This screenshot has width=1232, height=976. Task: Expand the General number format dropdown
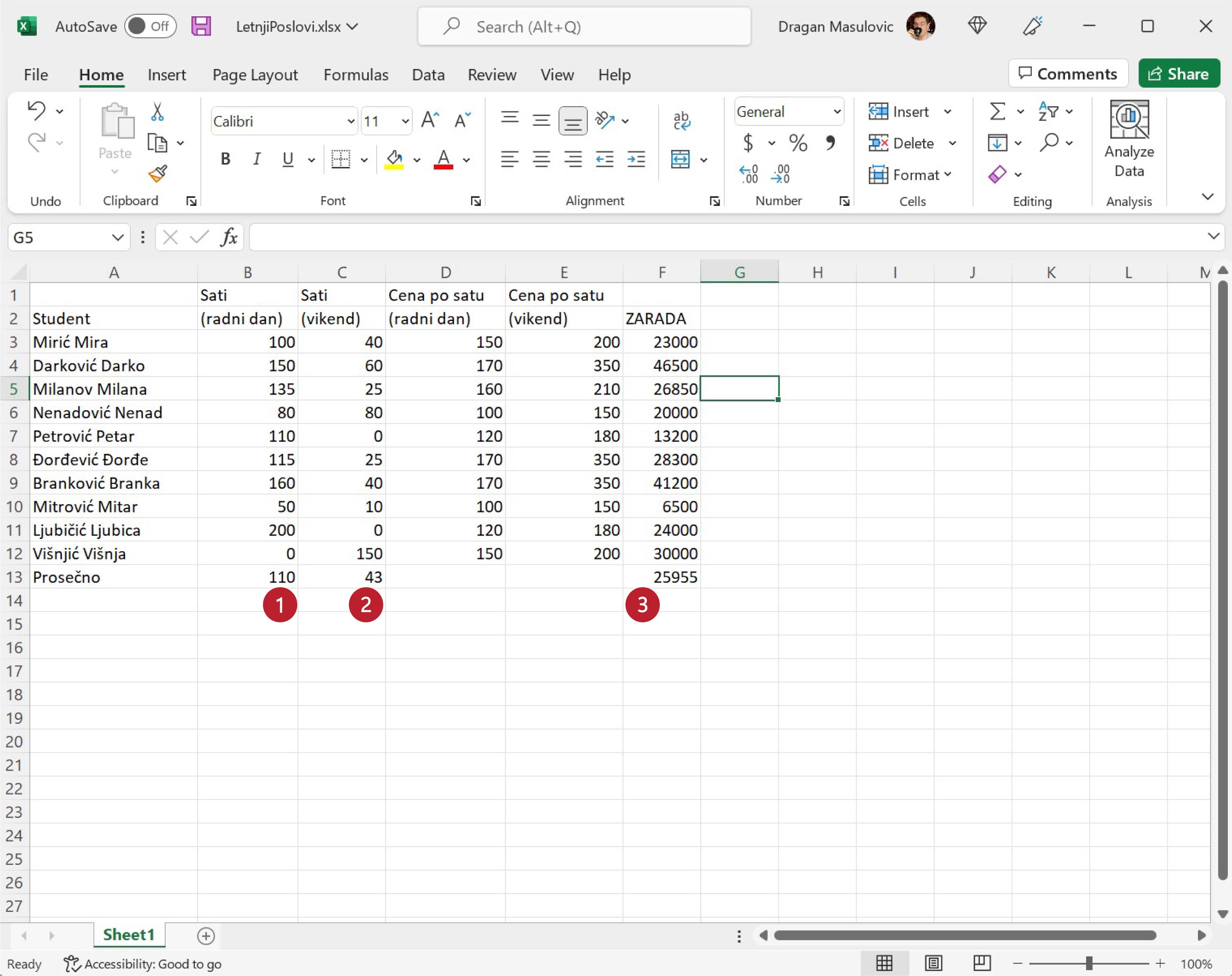coord(836,111)
